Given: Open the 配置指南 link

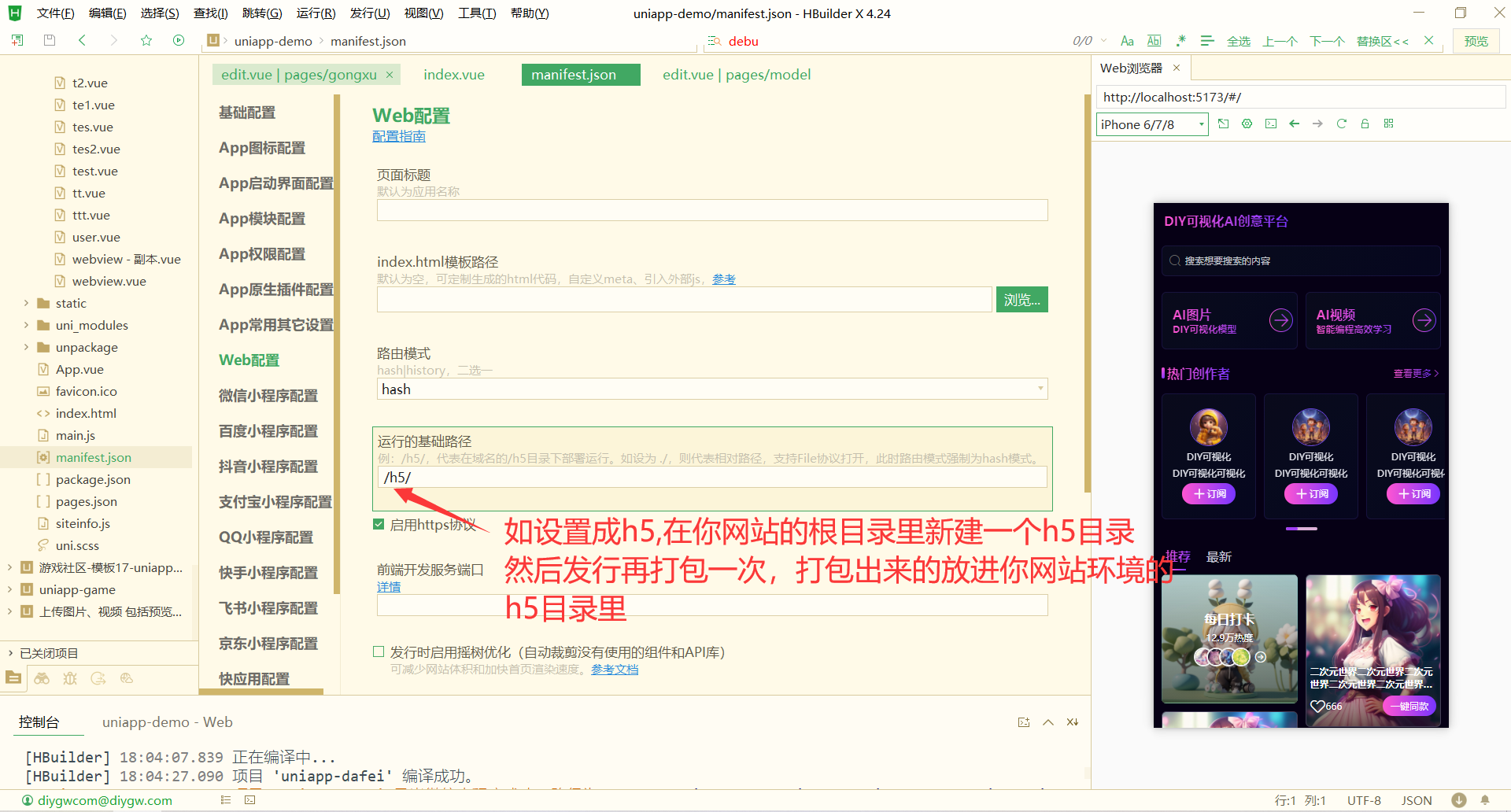Looking at the screenshot, I should coord(398,136).
